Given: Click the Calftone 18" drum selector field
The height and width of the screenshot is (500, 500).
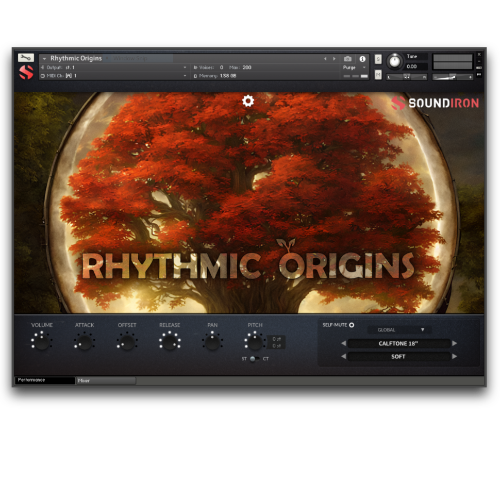Looking at the screenshot, I should [x=399, y=344].
